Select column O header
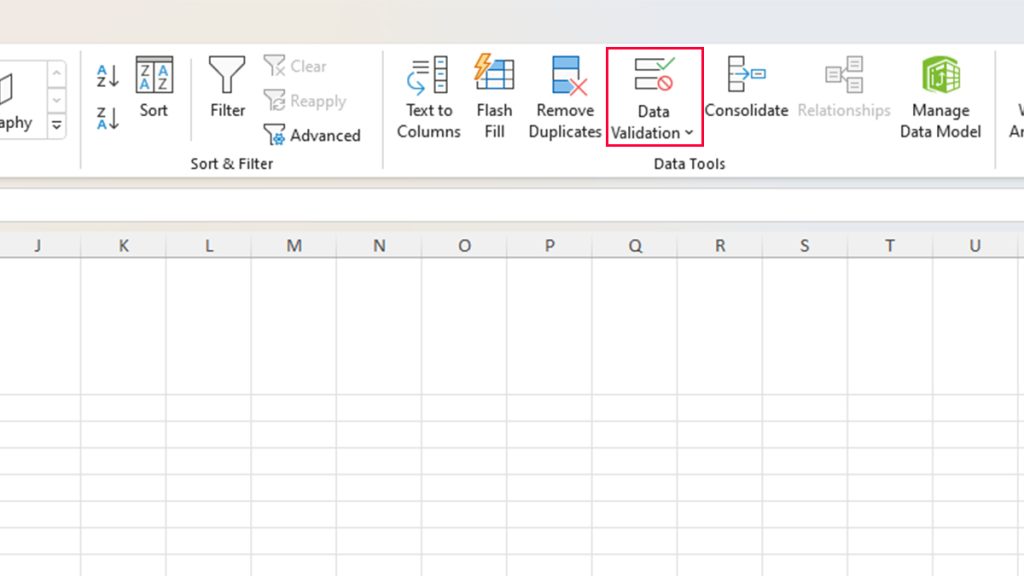The height and width of the screenshot is (576, 1024). point(464,246)
